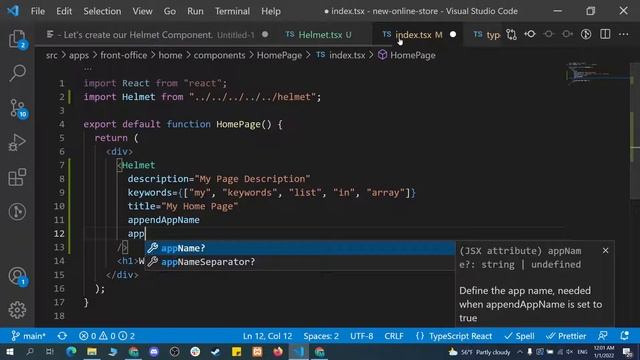Expand the apps breadcrumb
The image size is (640, 360).
(x=79, y=55)
